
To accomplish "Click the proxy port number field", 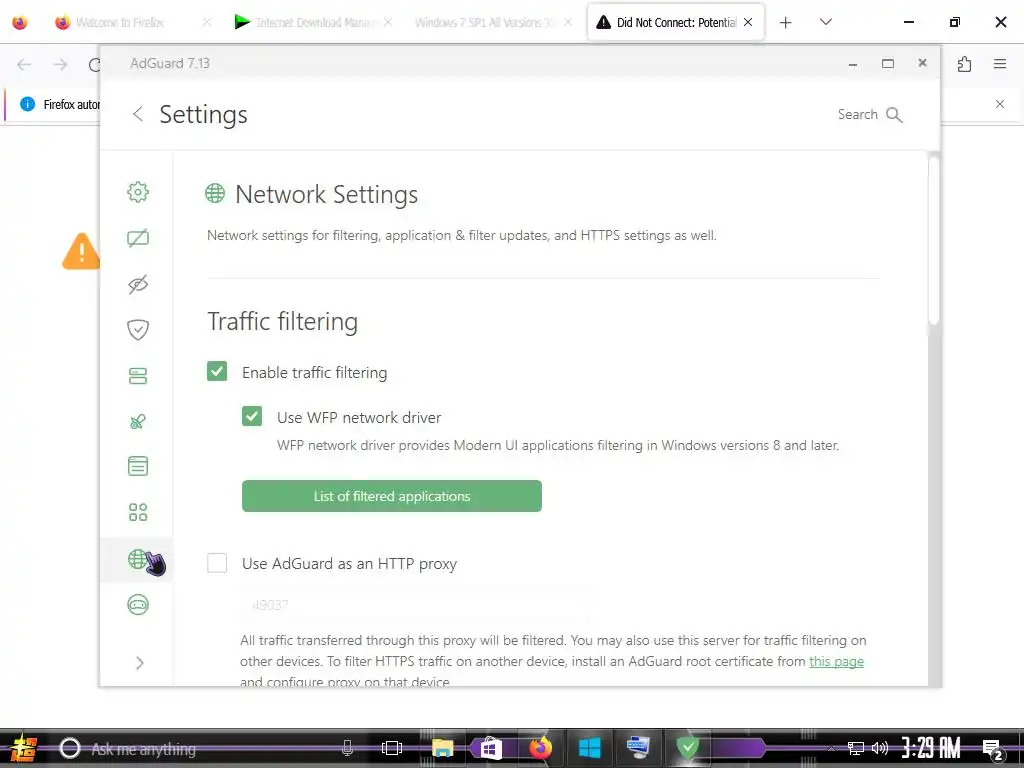I will tap(415, 605).
